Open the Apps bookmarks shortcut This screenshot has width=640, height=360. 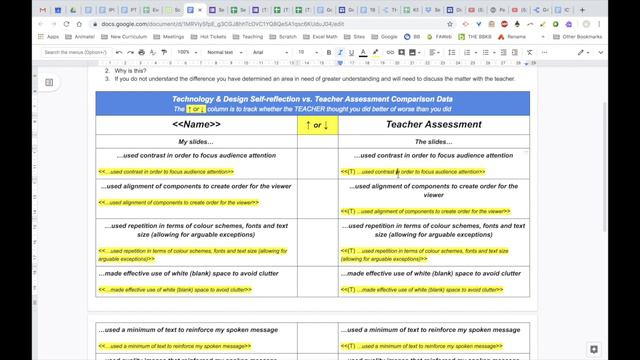(49, 37)
